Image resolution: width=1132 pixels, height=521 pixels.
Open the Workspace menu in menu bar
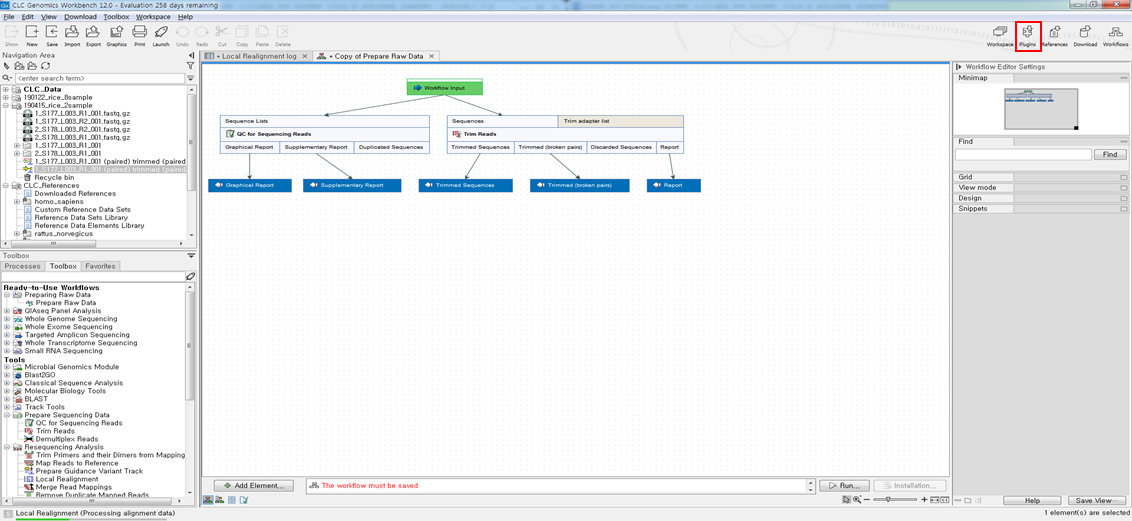(152, 16)
